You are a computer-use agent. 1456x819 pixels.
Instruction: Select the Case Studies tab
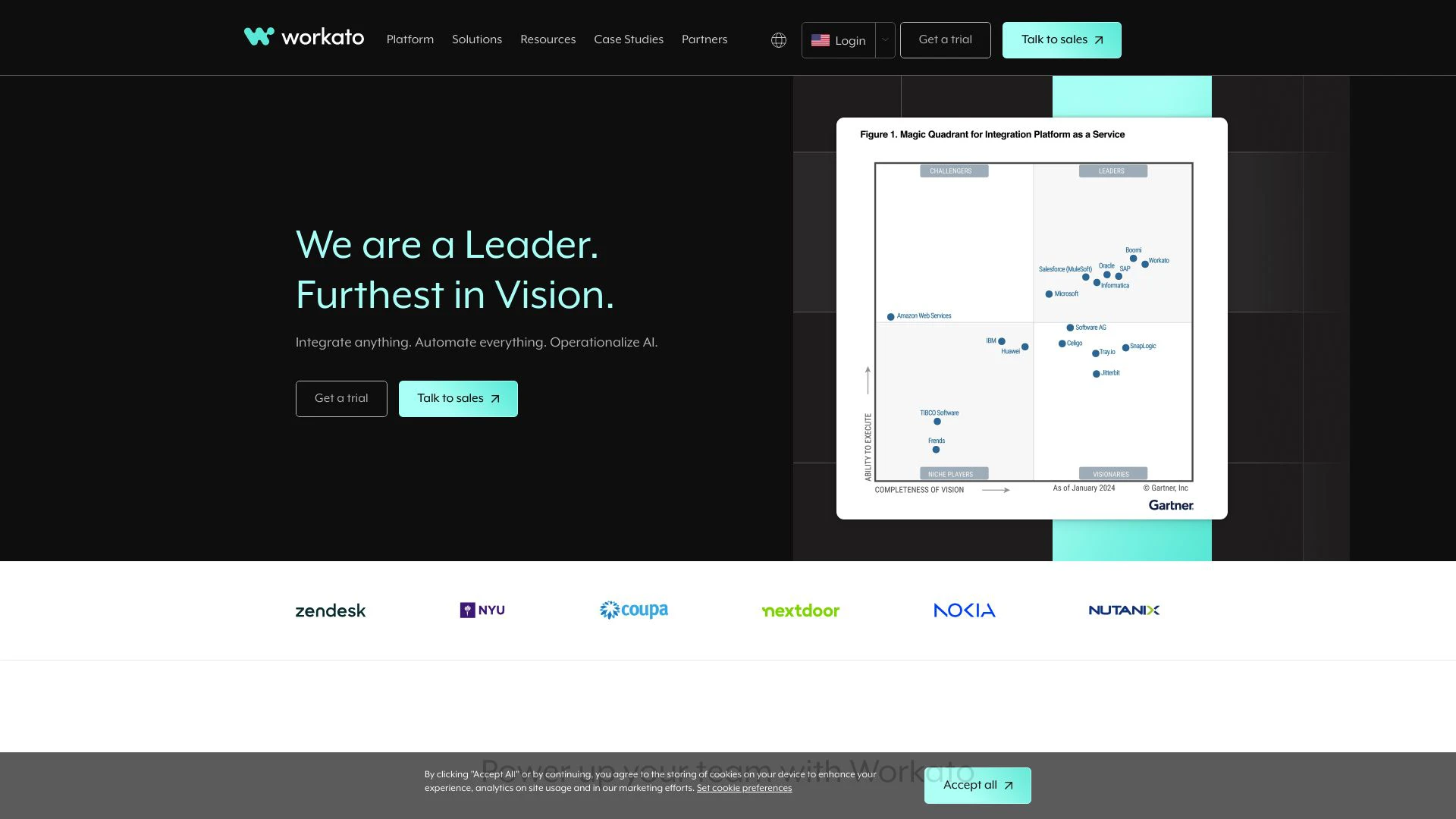[x=628, y=39]
